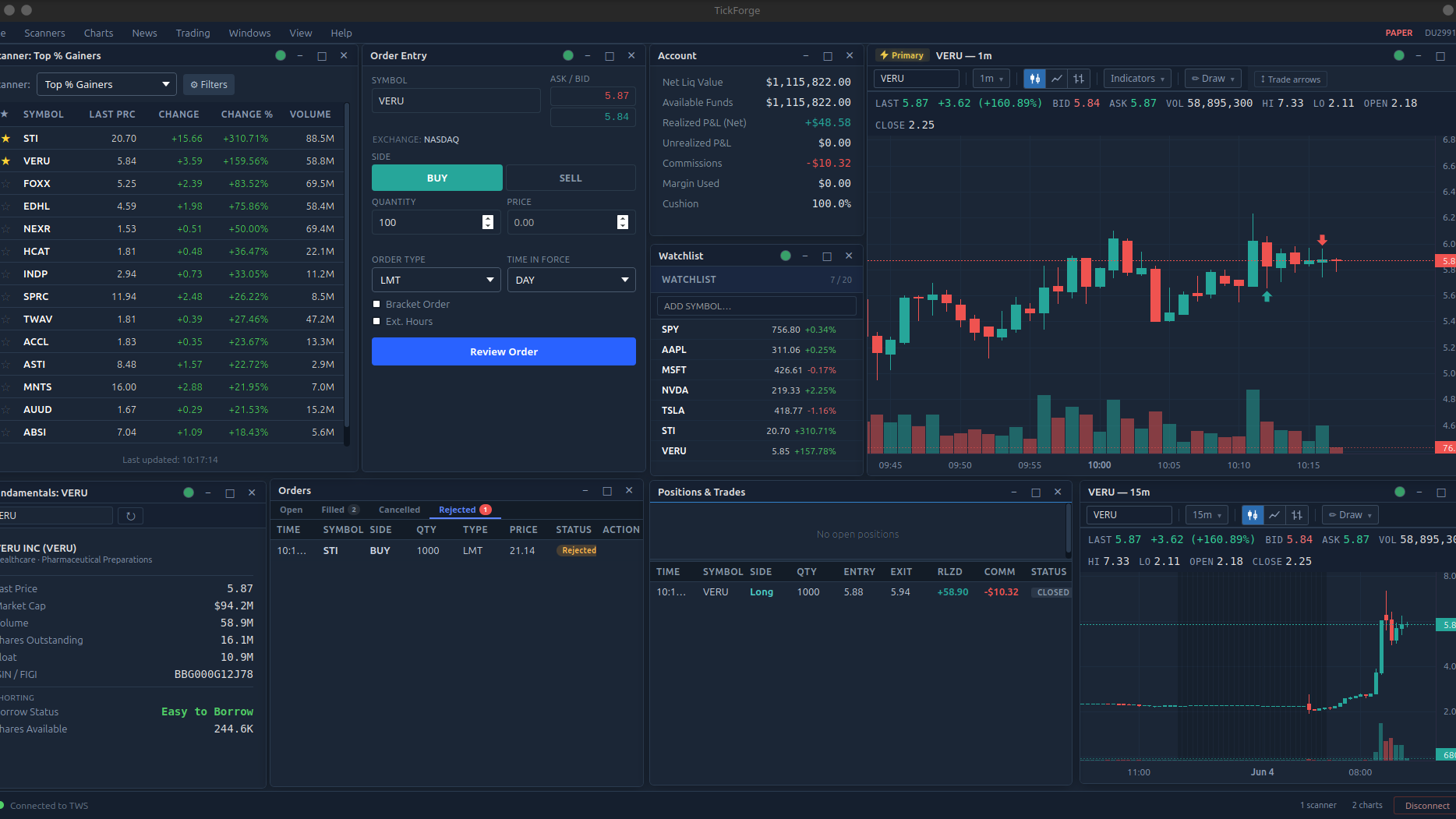The width and height of the screenshot is (1456, 819).
Task: Open the Charts menu
Action: pyautogui.click(x=98, y=33)
